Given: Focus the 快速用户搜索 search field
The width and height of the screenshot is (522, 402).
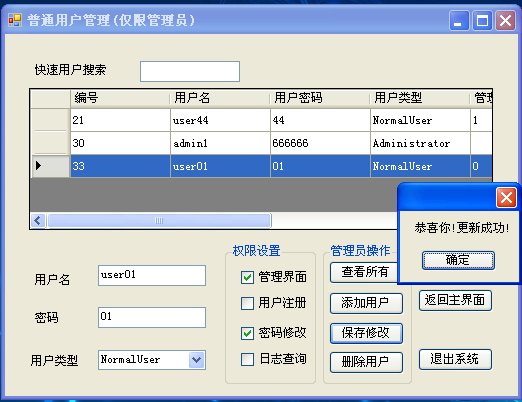Looking at the screenshot, I should 190,71.
